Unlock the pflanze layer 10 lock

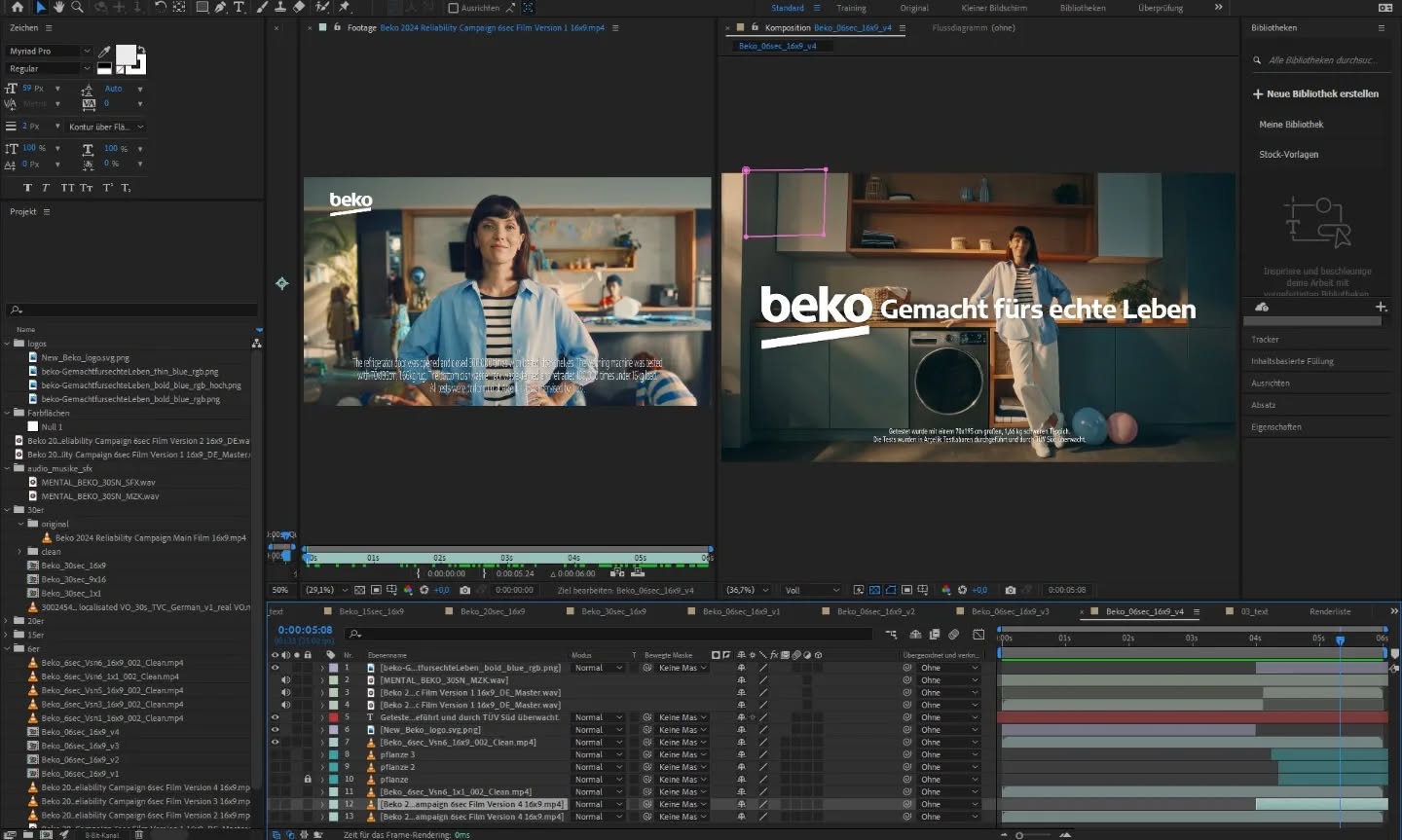(x=308, y=780)
